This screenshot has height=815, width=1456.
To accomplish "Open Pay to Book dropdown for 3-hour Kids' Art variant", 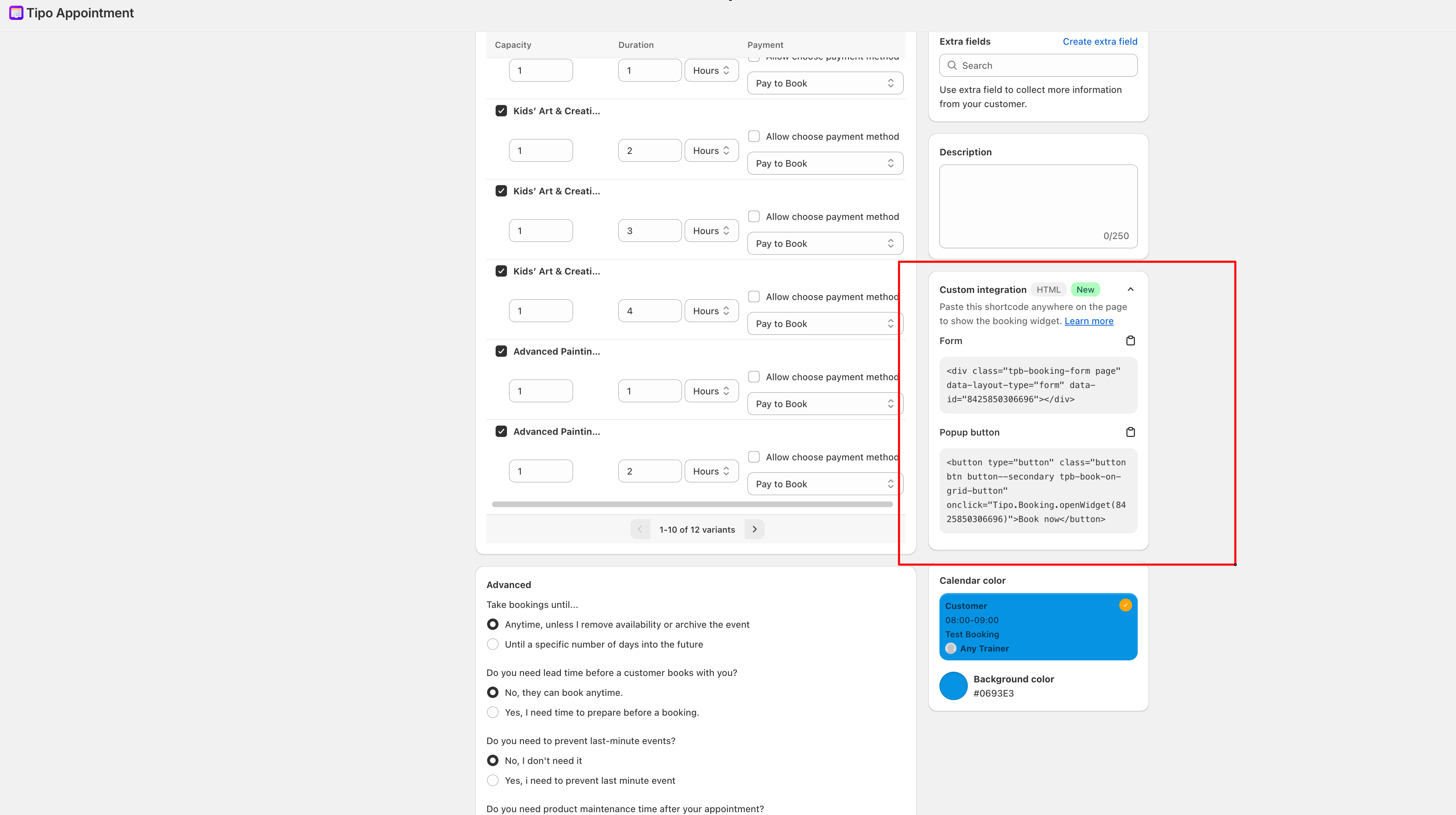I will pos(825,244).
